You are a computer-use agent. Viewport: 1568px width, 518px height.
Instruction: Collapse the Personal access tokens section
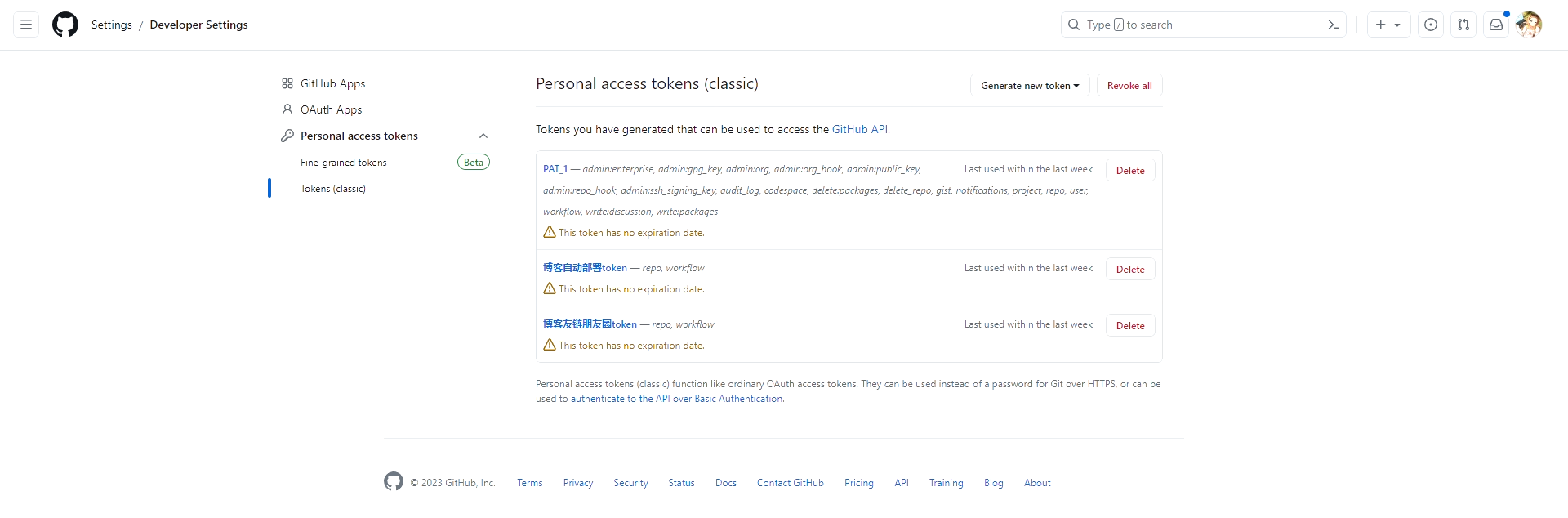point(483,136)
